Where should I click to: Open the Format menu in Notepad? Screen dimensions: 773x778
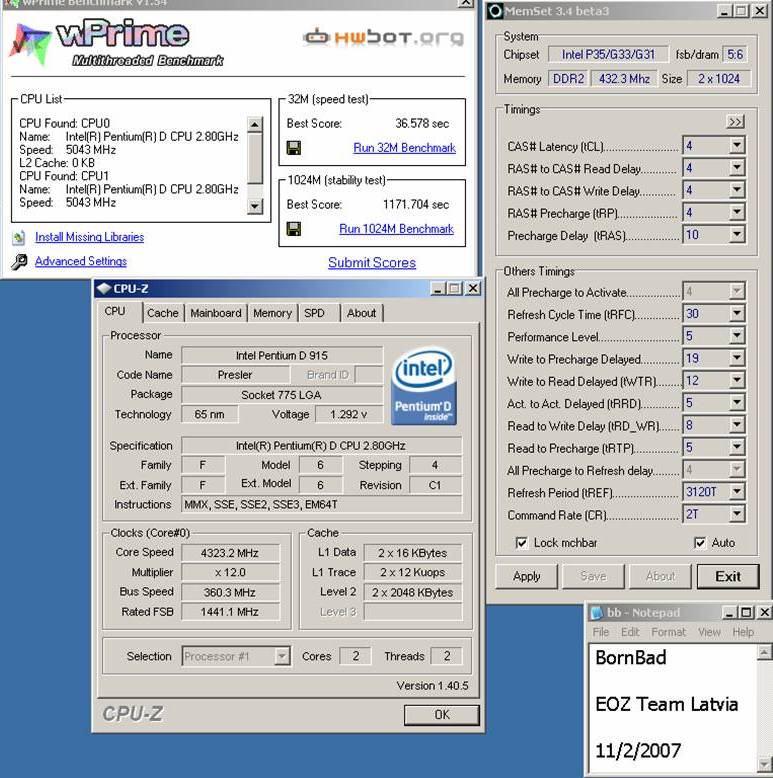pyautogui.click(x=668, y=632)
